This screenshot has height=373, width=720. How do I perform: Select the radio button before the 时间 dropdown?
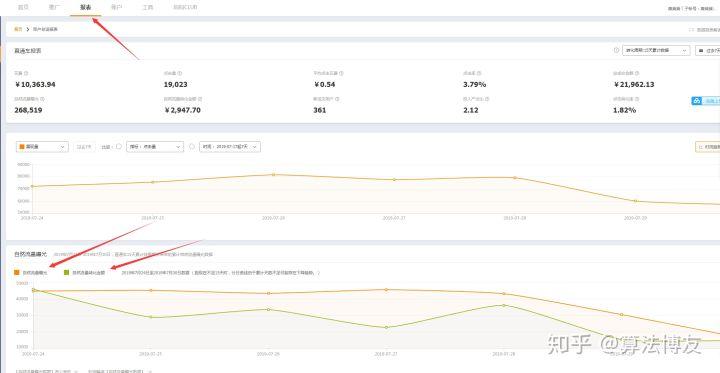192,147
